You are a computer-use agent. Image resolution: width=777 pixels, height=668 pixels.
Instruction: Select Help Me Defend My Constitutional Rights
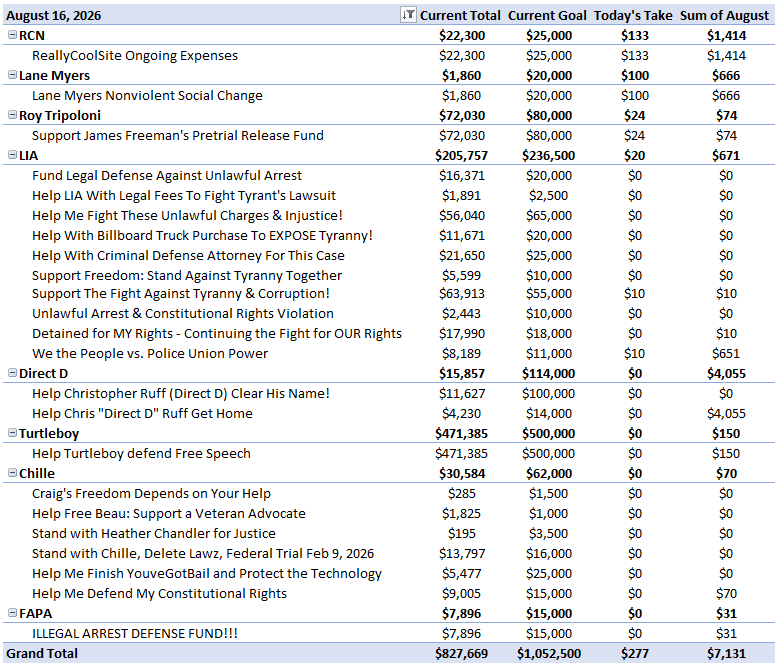(x=160, y=594)
